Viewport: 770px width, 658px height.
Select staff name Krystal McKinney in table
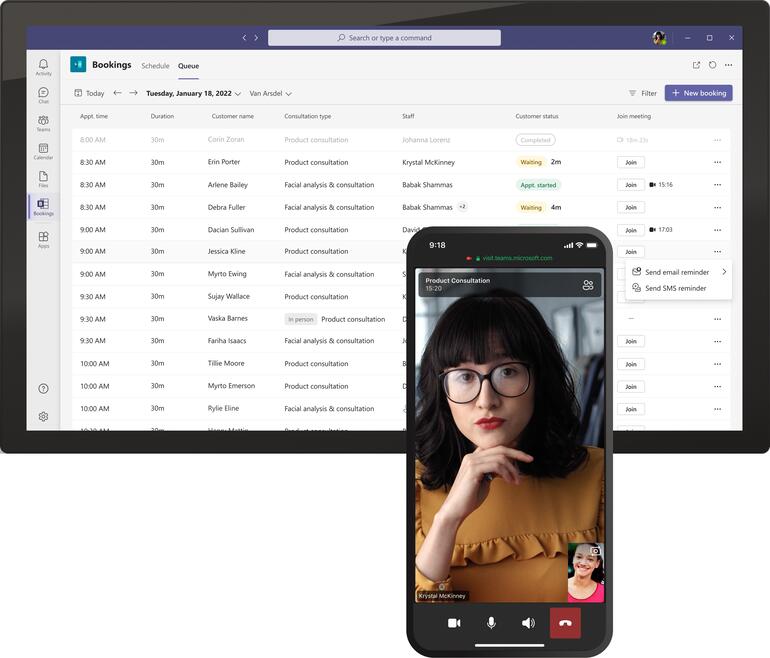(428, 162)
